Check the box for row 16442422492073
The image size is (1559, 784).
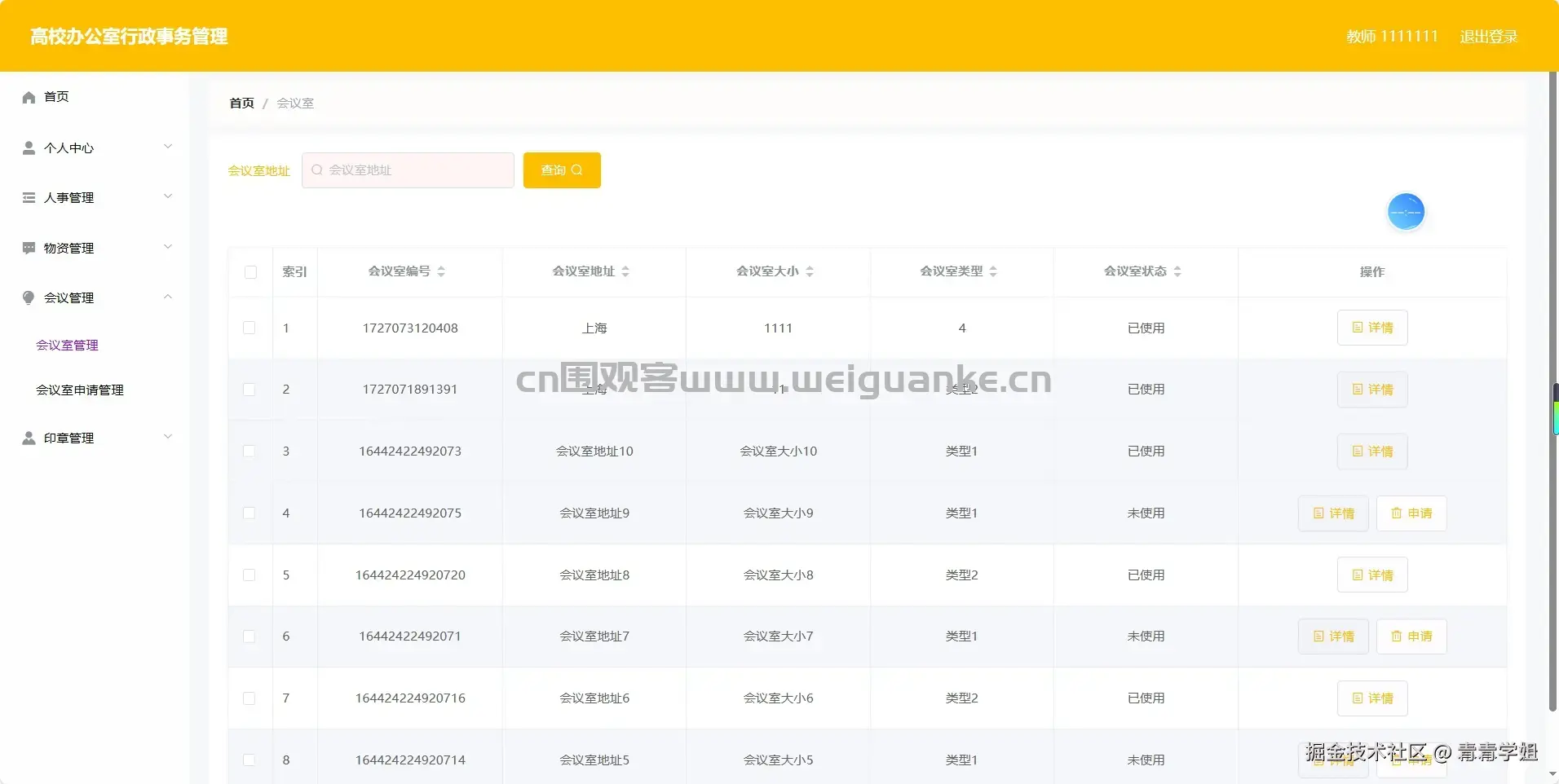click(x=250, y=451)
